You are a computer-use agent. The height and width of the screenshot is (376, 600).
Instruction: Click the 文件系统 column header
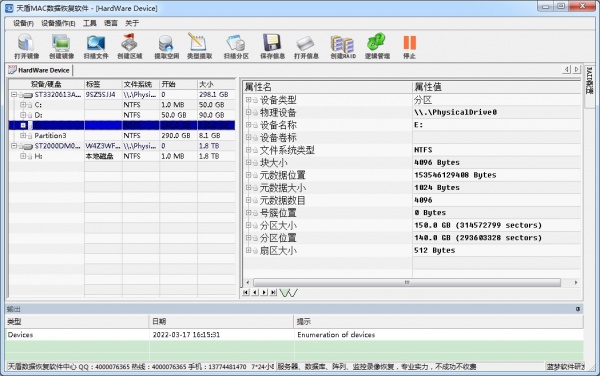click(141, 84)
